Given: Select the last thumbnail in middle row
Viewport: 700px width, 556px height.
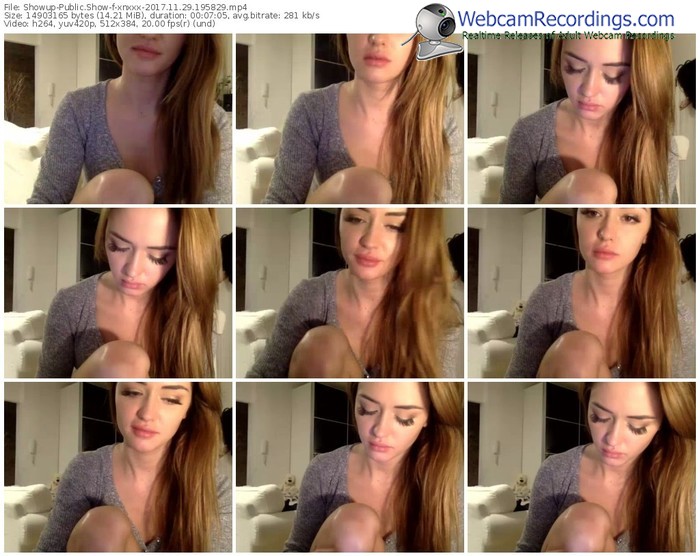Looking at the screenshot, I should coord(581,292).
